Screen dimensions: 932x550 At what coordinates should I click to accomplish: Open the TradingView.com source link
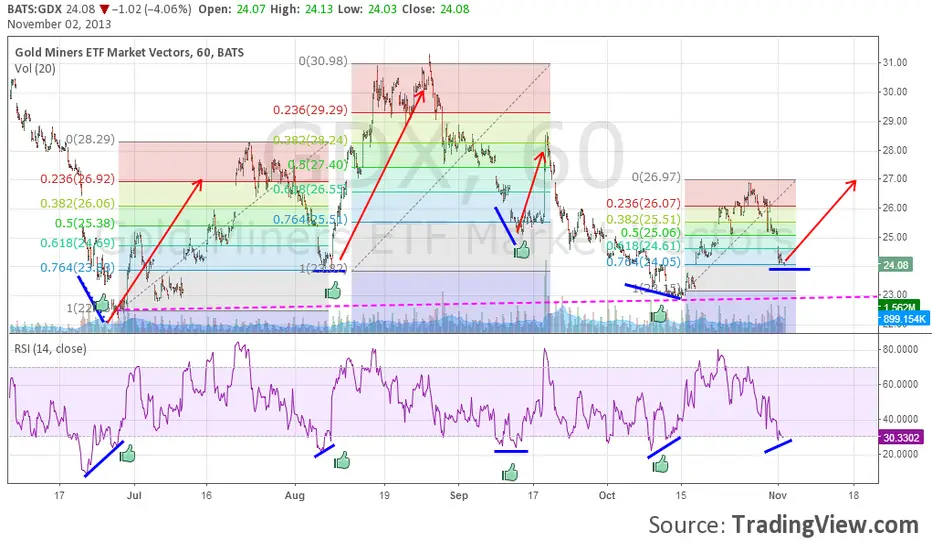click(825, 525)
